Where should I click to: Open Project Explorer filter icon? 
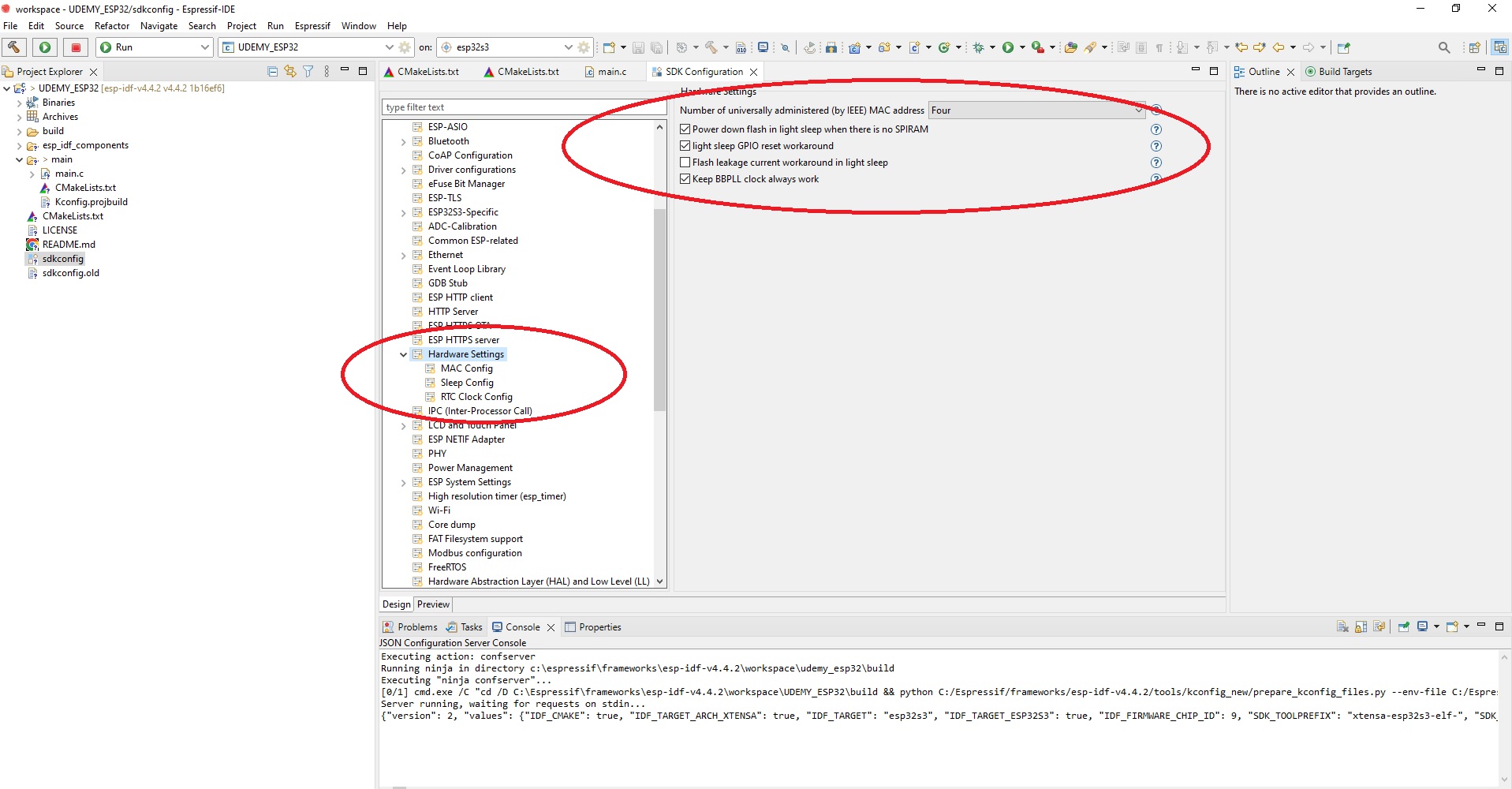[x=308, y=72]
